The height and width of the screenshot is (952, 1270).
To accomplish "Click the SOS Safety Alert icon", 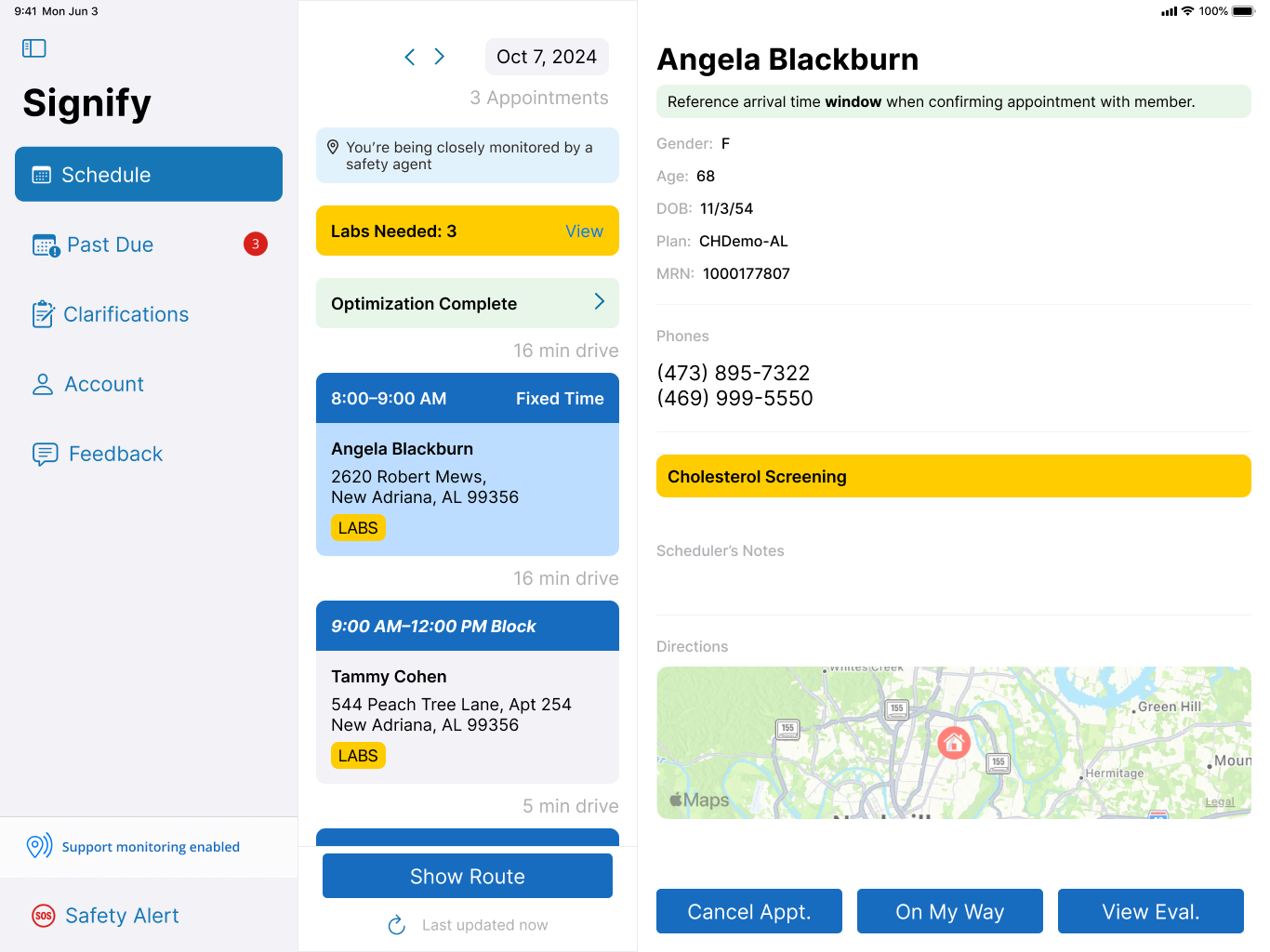I will click(x=44, y=916).
